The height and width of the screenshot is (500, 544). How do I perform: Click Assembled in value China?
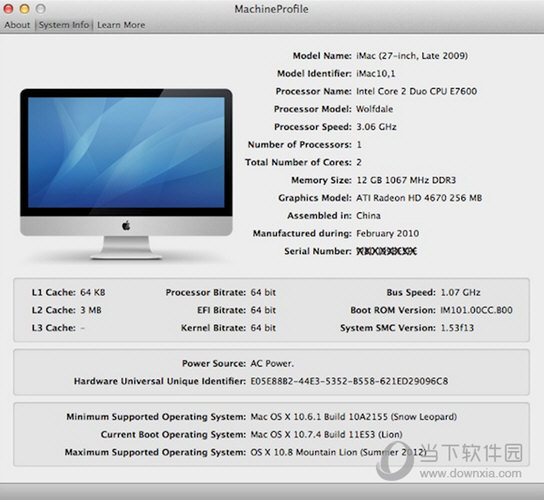[x=368, y=215]
